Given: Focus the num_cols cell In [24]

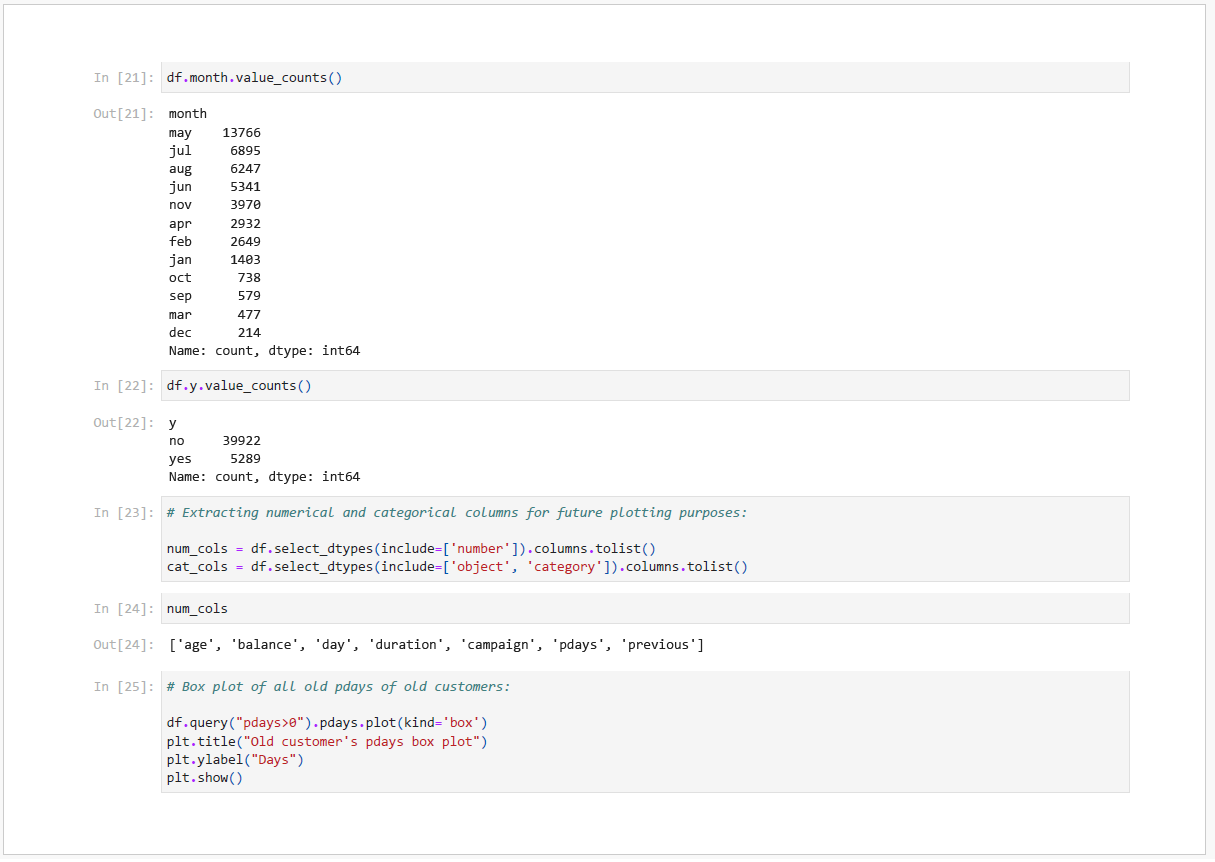Looking at the screenshot, I should tap(644, 609).
